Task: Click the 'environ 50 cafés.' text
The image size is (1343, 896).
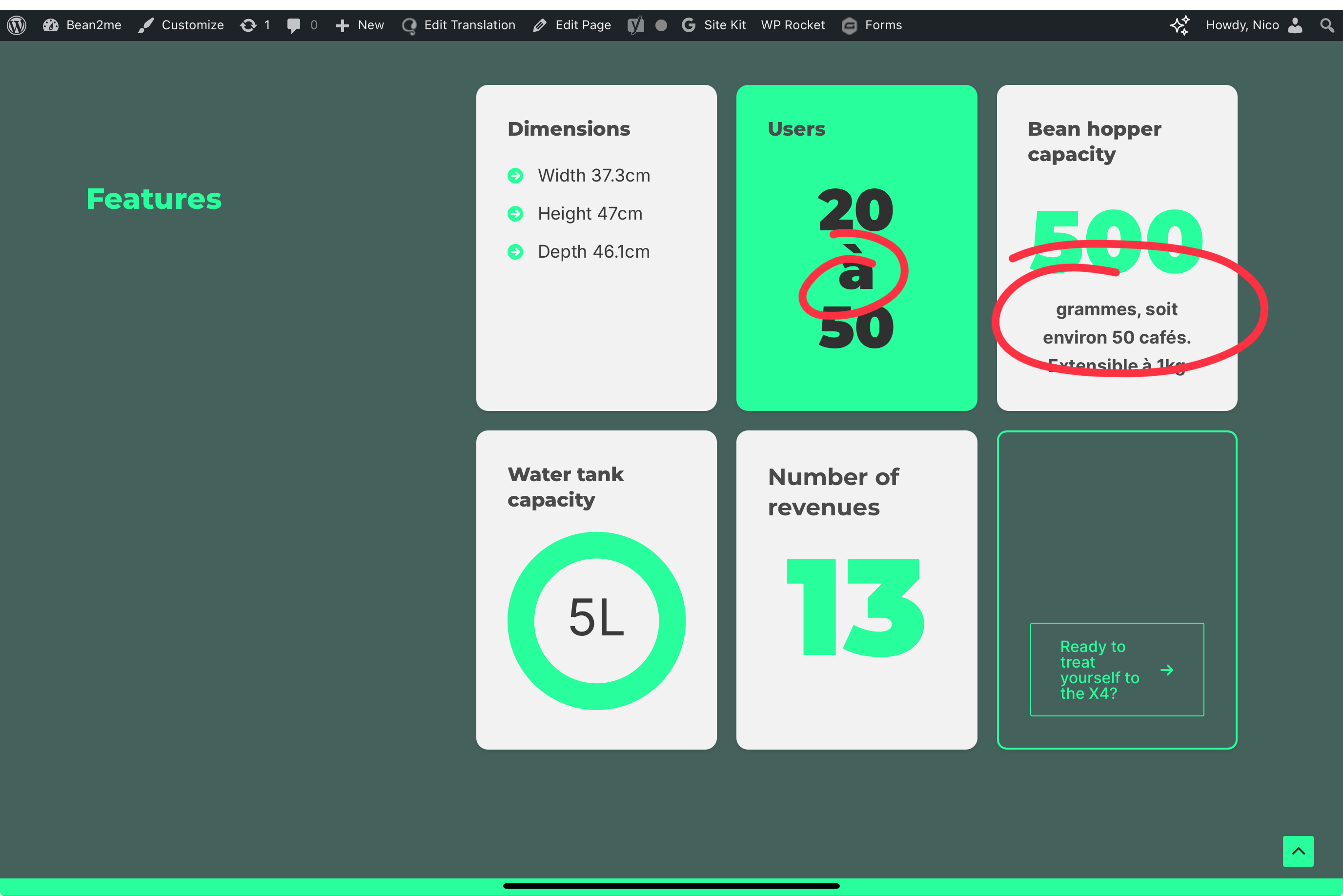Action: 1117,338
